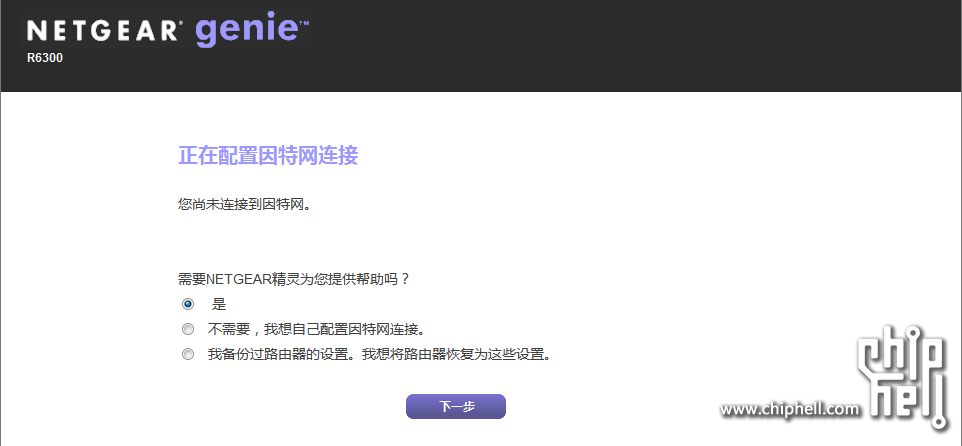Viewport: 962px width, 446px height.
Task: Select '我备份过路由器的设置' restore radio option
Action: 188,355
